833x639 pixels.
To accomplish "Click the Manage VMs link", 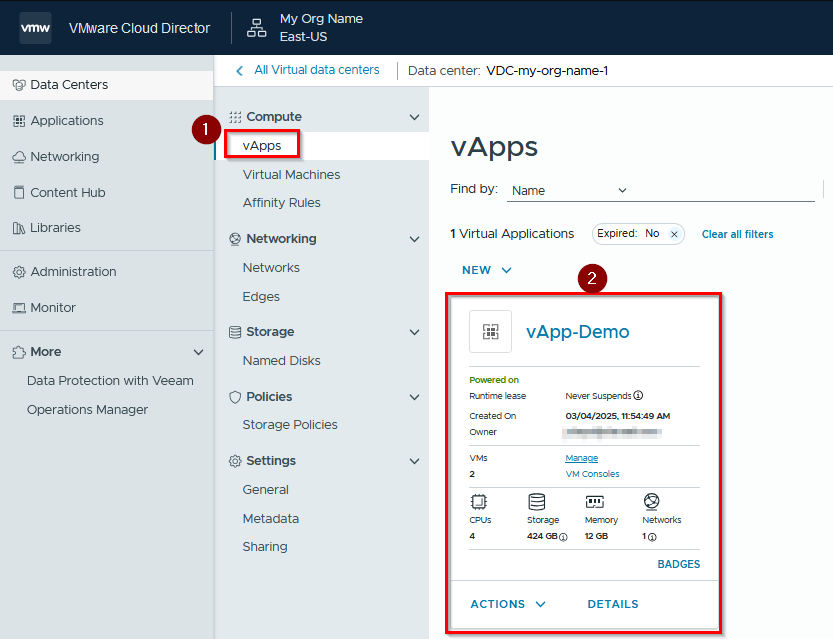I will [581, 458].
